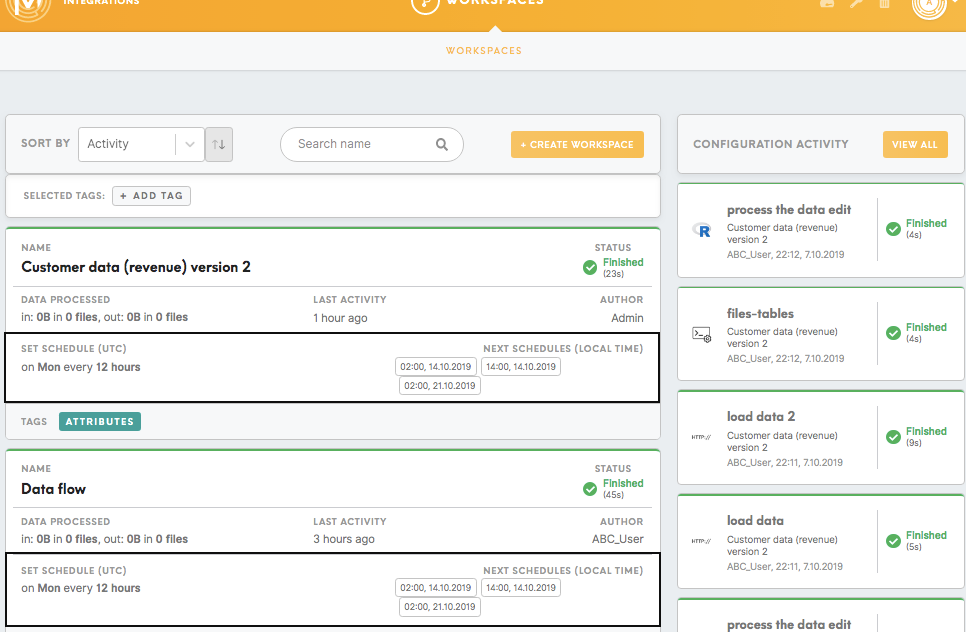Open the files-tables activity title
966x632 pixels.
tap(760, 314)
